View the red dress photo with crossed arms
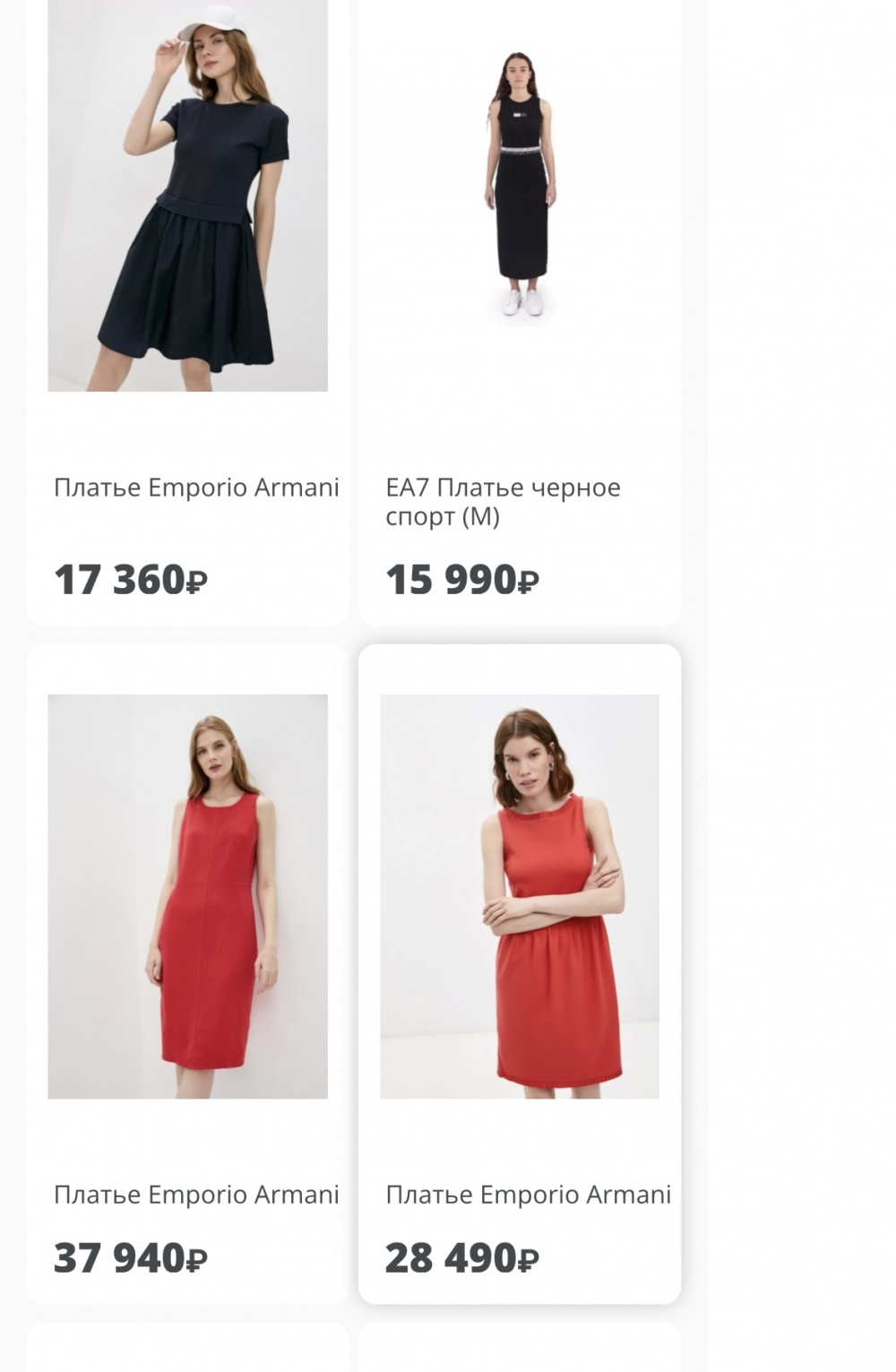Image resolution: width=896 pixels, height=1372 pixels. coord(520,896)
